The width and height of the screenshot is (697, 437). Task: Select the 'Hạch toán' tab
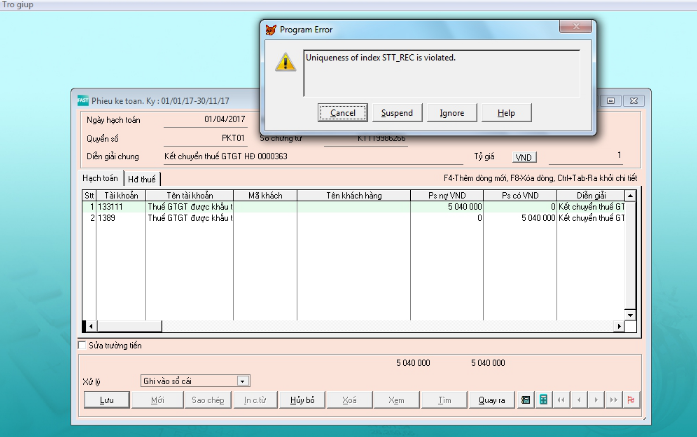click(x=100, y=177)
